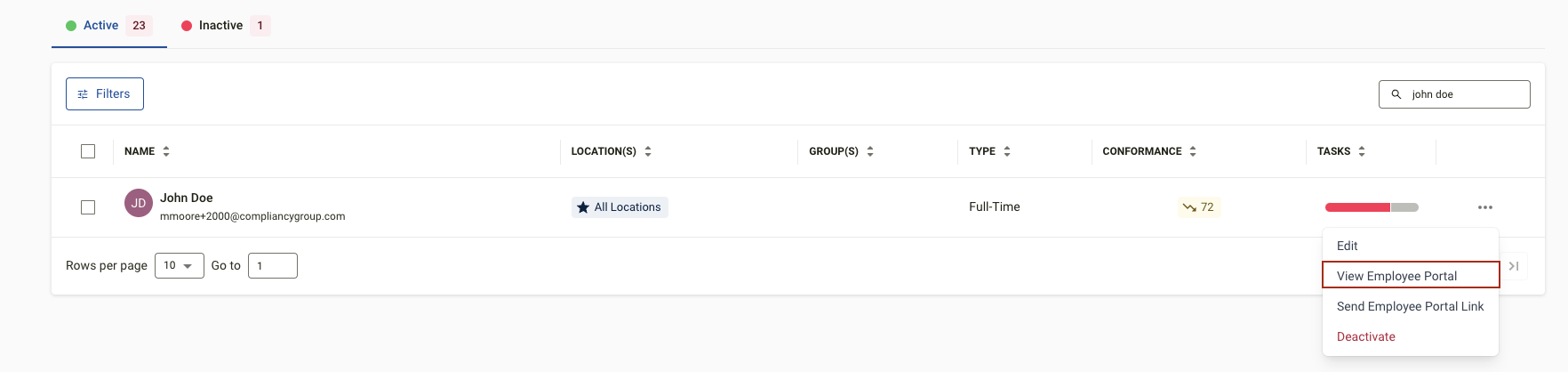Sort by Type column arrows

point(1007,151)
